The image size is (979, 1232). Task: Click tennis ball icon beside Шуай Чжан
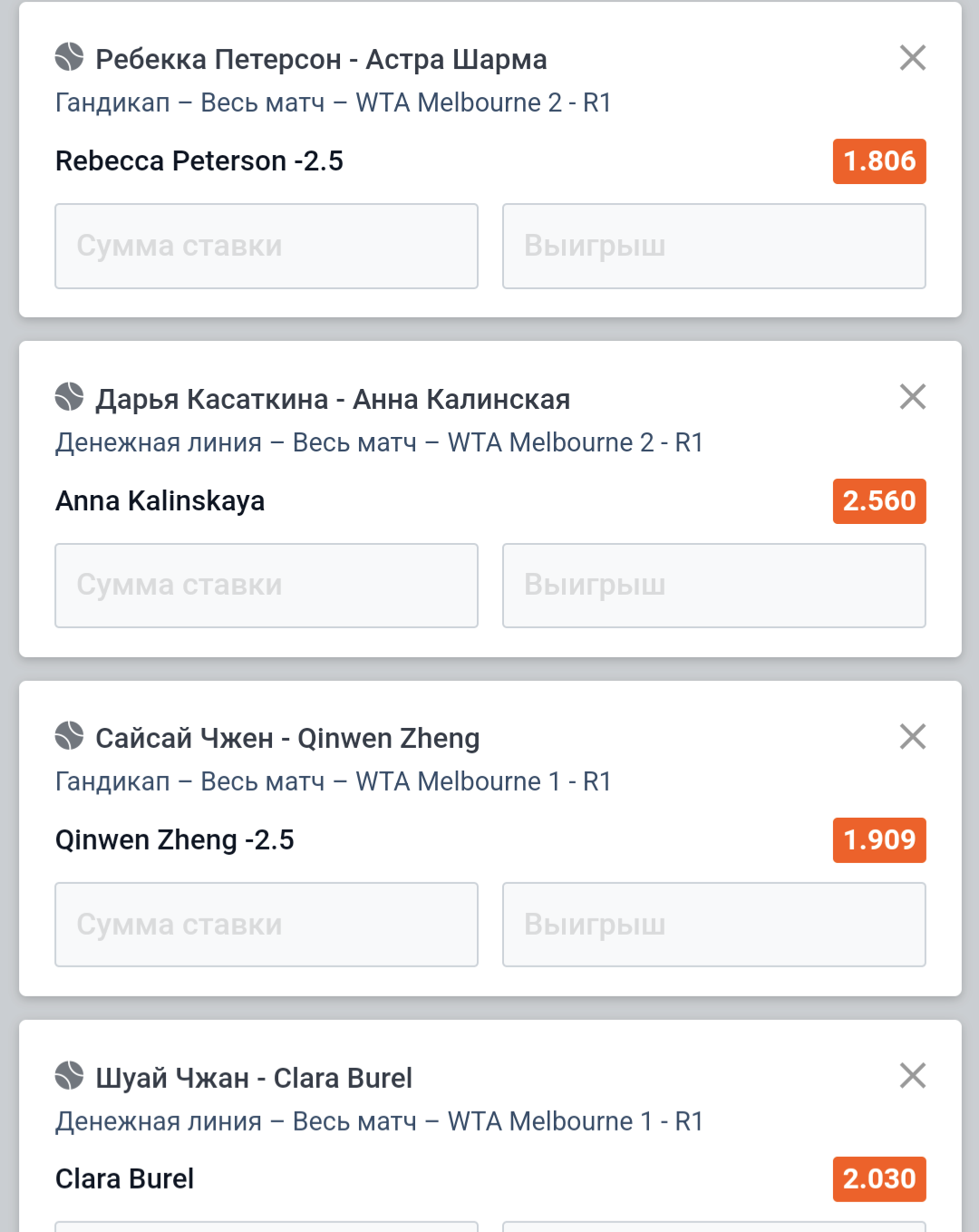click(69, 1076)
